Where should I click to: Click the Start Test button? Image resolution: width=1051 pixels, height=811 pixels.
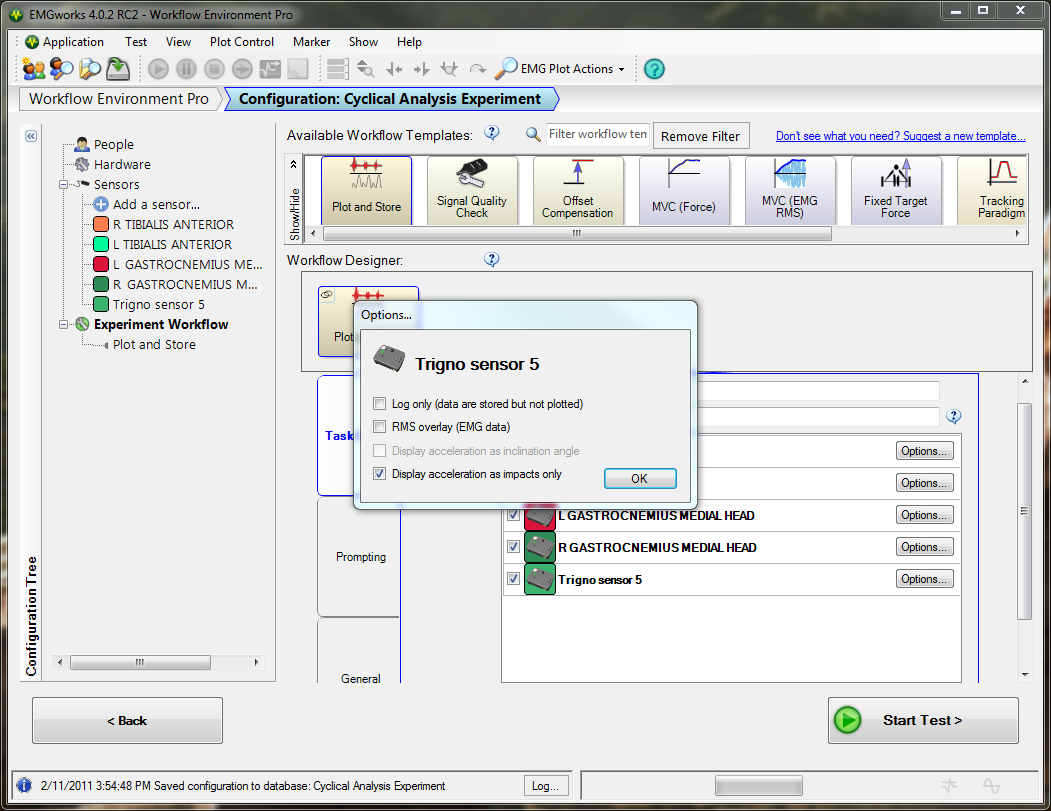pyautogui.click(x=922, y=720)
